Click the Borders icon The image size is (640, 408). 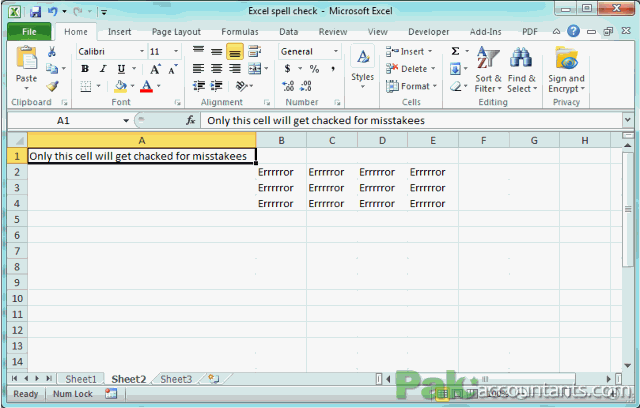[86, 86]
